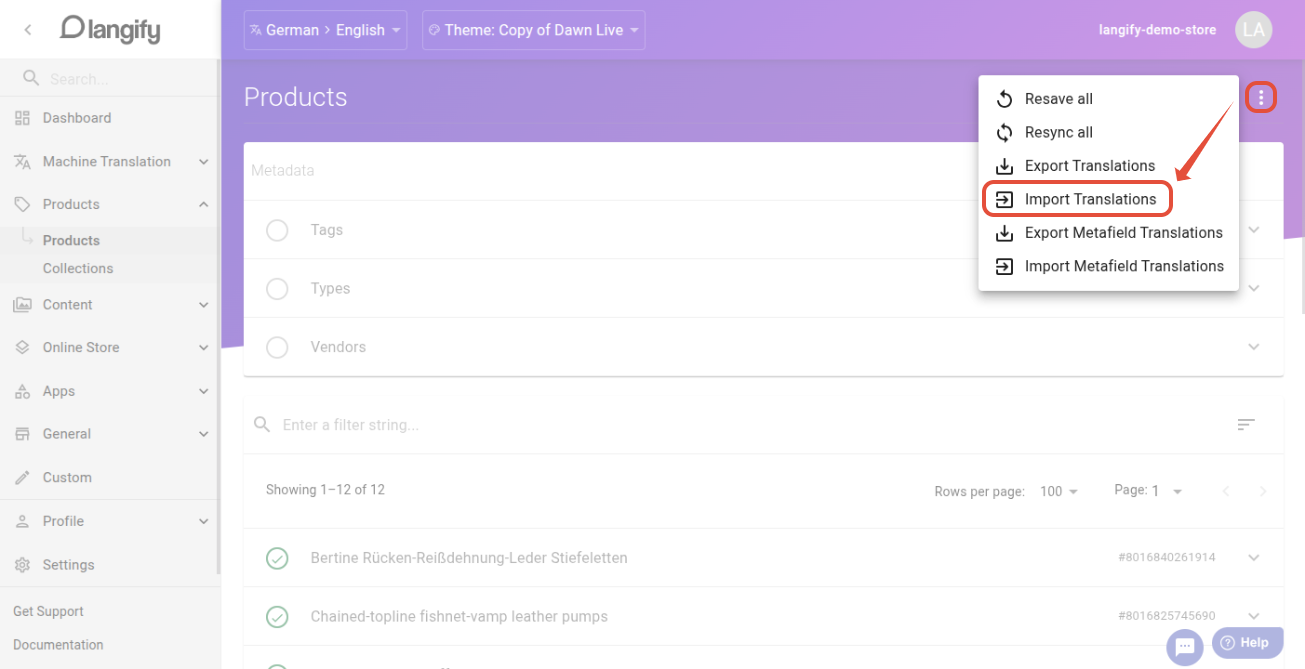Click the Settings gear icon
Viewport: 1305px width, 669px height.
tap(22, 565)
